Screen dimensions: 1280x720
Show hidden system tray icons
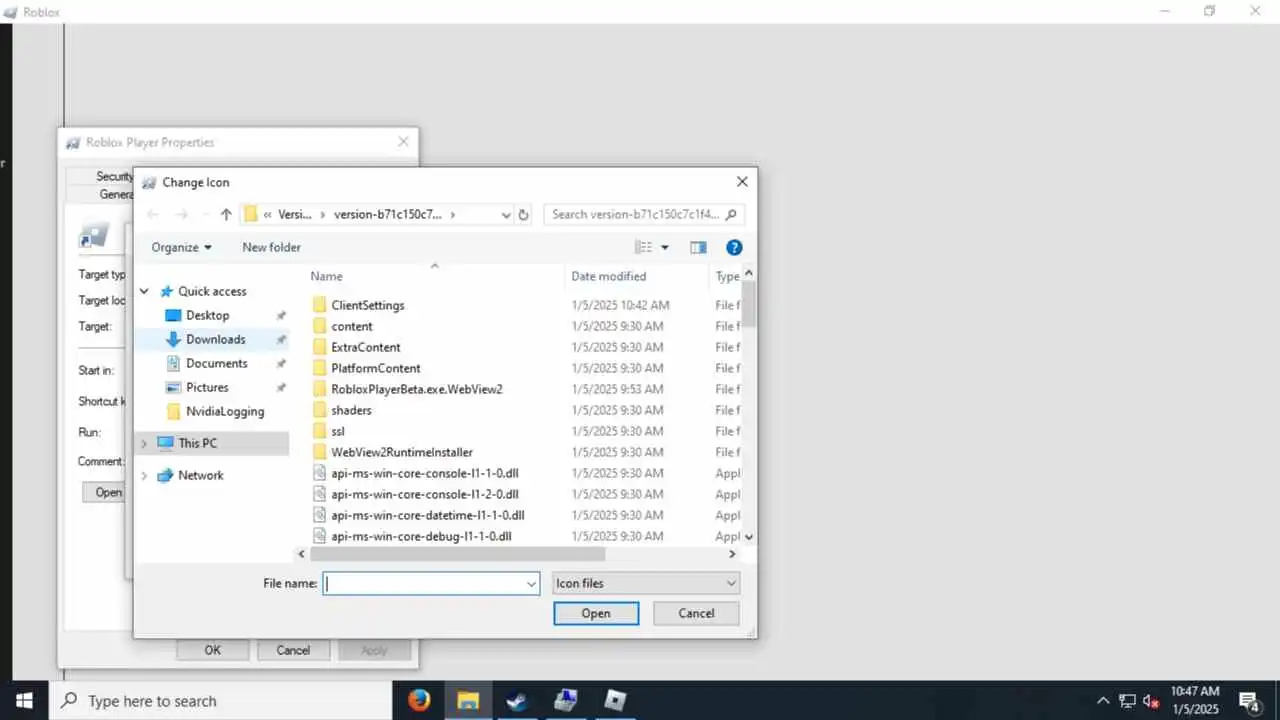coord(1103,701)
